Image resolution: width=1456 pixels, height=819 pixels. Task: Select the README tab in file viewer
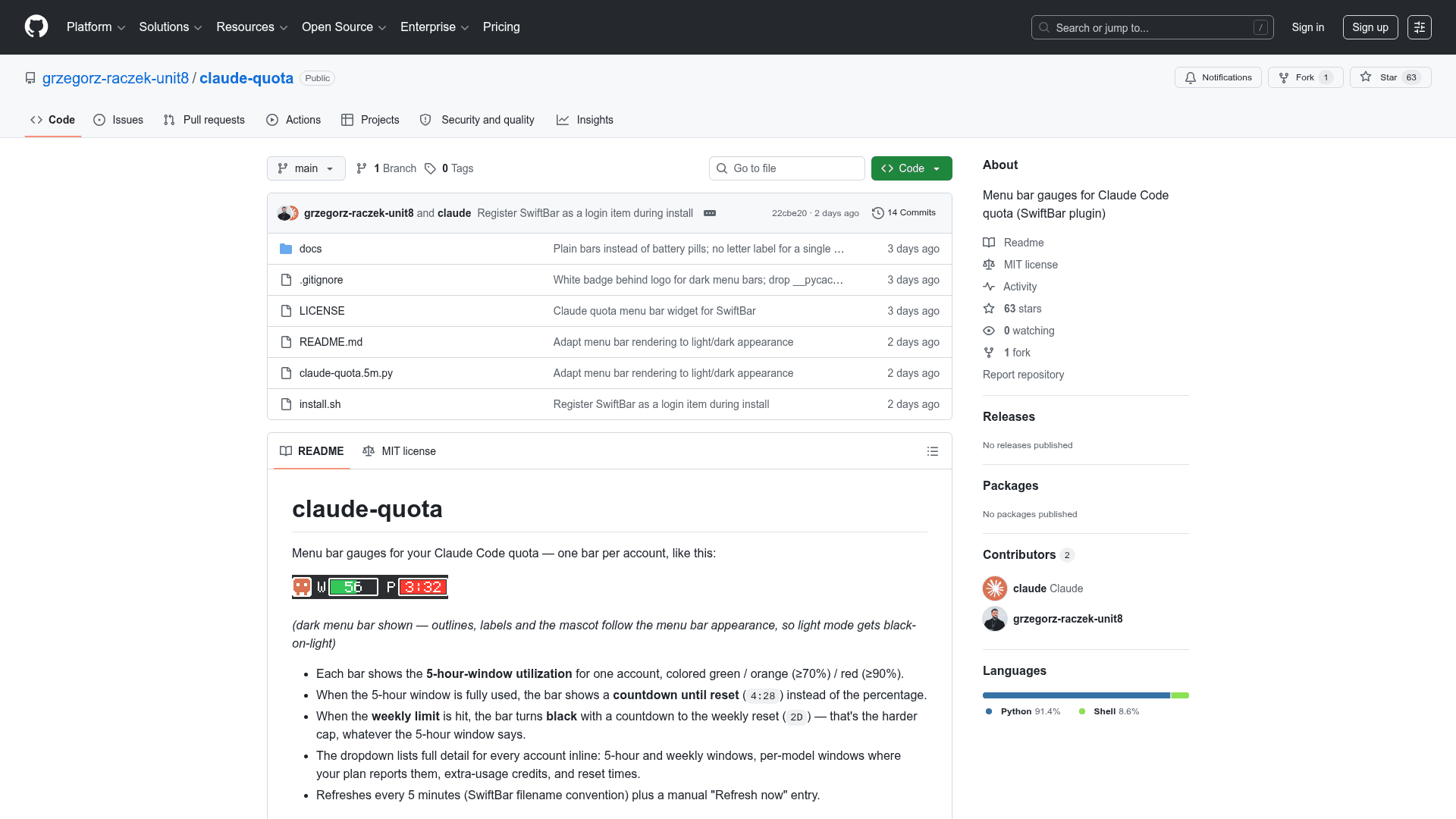click(x=312, y=451)
